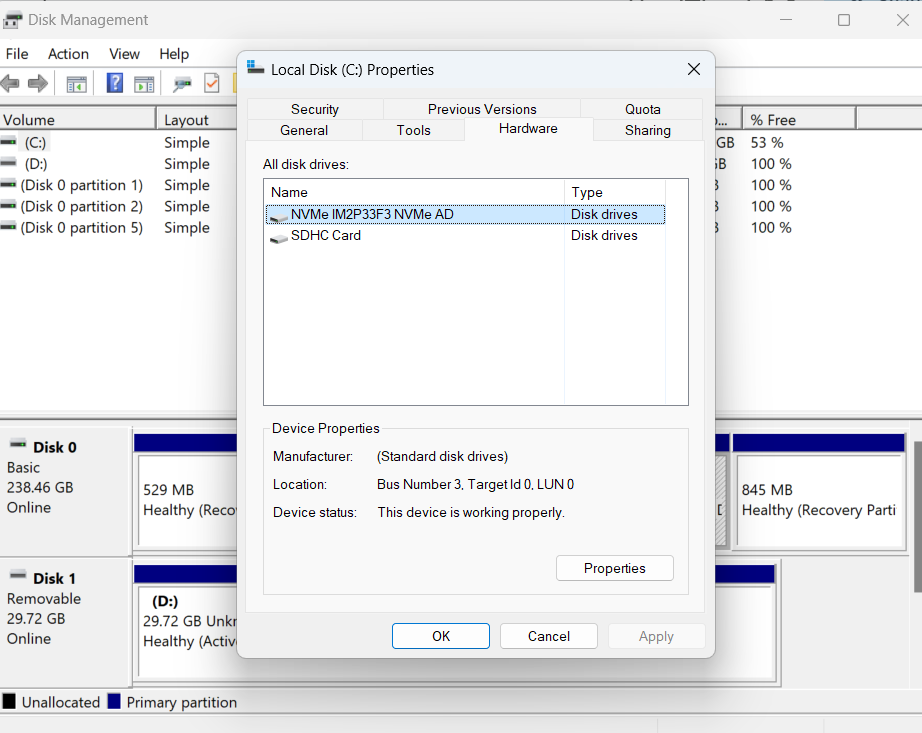Viewport: 922px width, 733px height.
Task: Click the Show/Hide Console Tree icon
Action: coord(76,83)
